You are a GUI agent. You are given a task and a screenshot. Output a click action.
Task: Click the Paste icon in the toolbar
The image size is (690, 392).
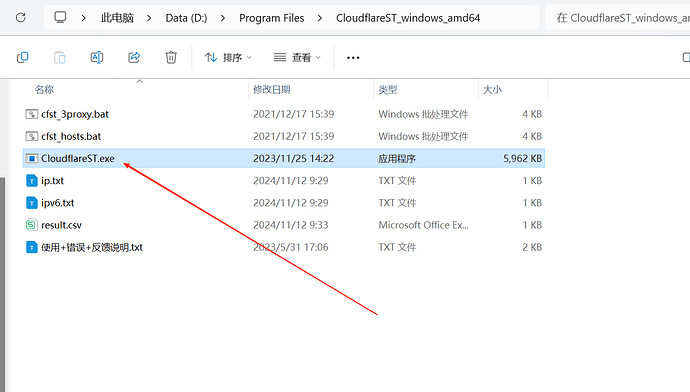point(59,57)
